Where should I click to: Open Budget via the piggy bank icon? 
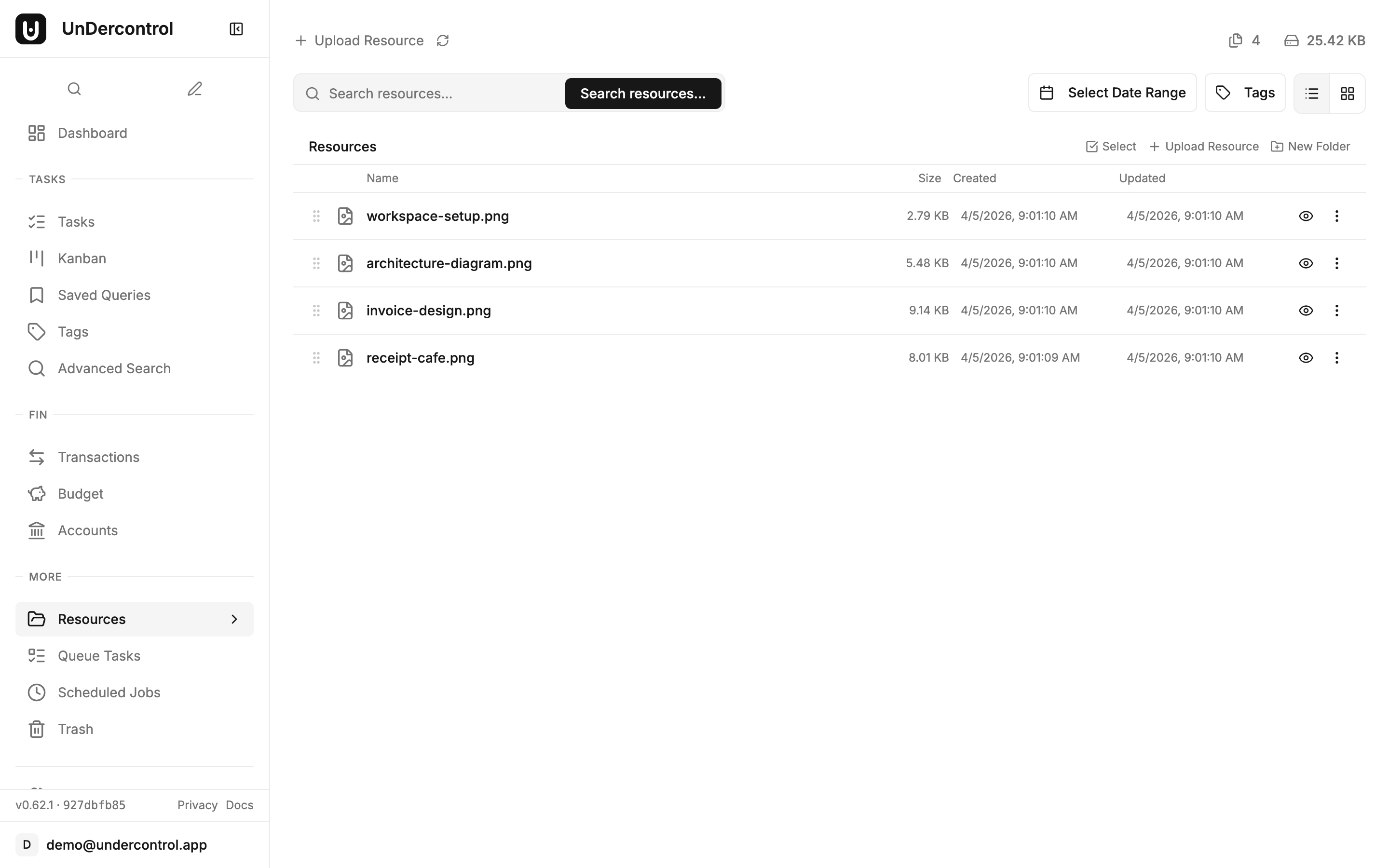(81, 493)
